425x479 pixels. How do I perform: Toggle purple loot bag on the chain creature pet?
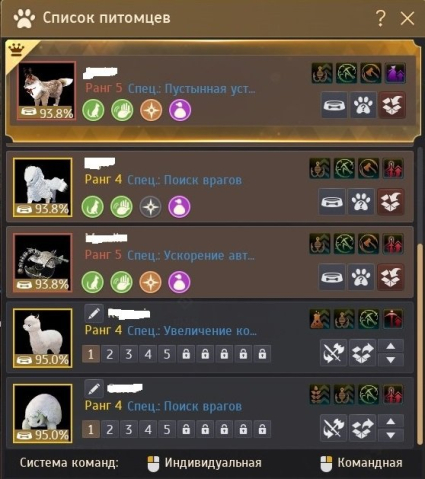pos(179,282)
